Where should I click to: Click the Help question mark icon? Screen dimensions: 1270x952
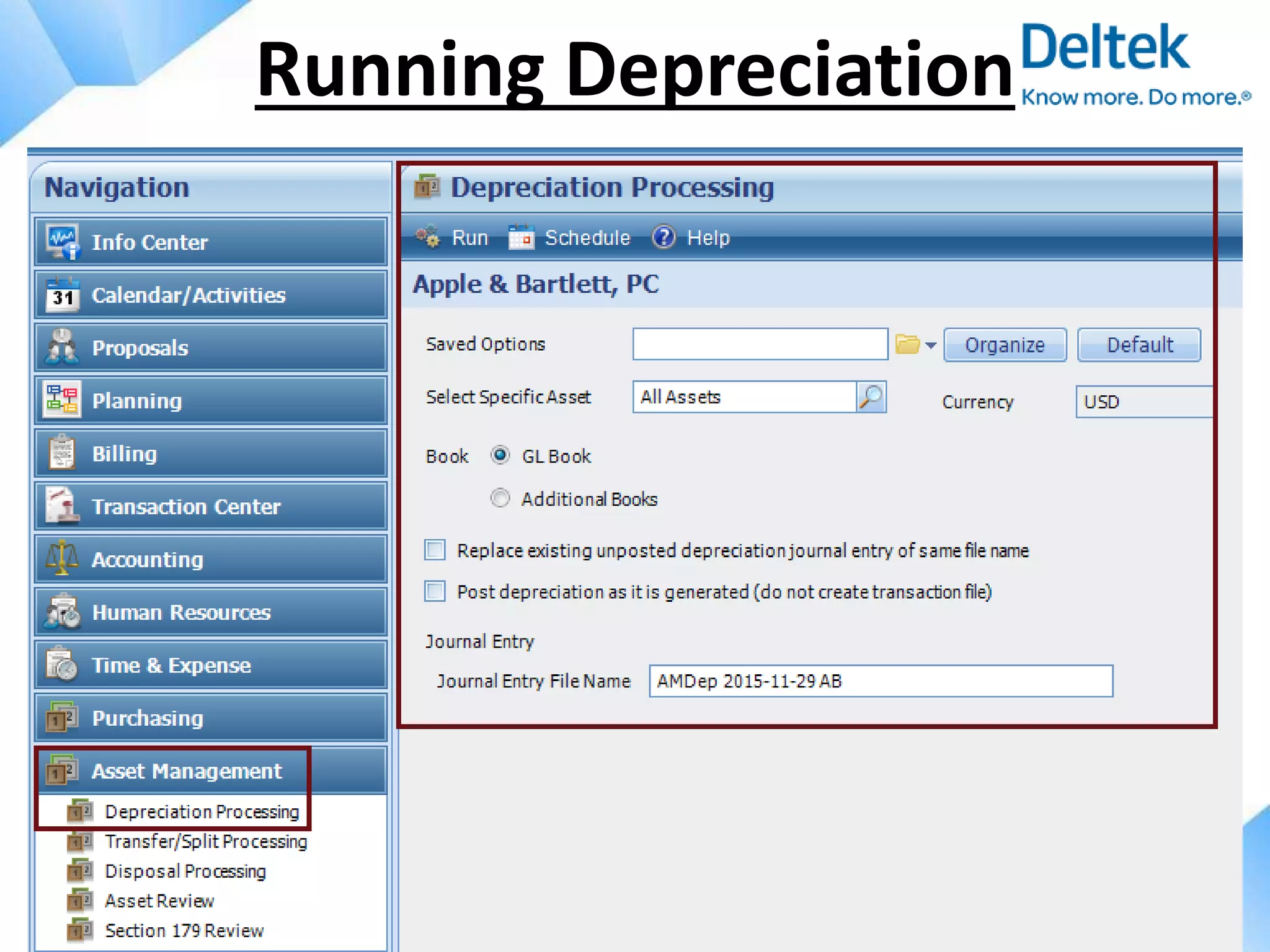[x=664, y=237]
